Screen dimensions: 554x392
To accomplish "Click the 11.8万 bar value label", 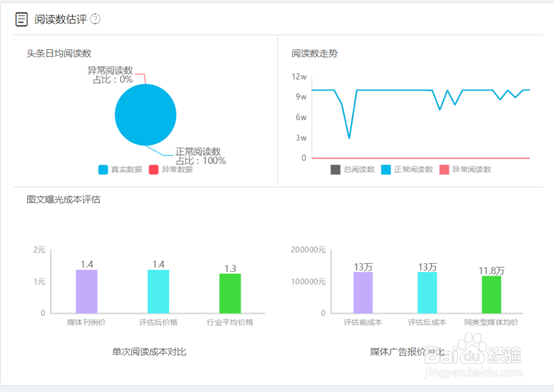I will pos(491,271).
